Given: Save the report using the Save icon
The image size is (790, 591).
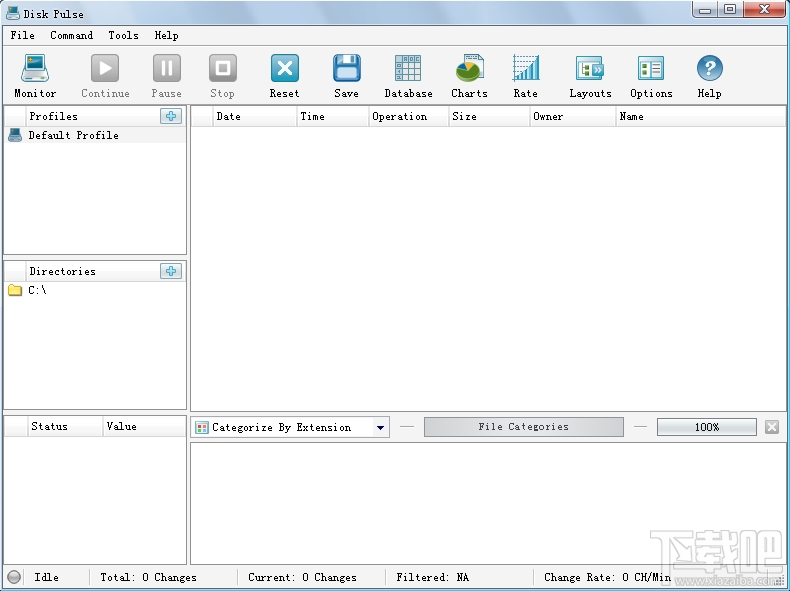Looking at the screenshot, I should (347, 68).
